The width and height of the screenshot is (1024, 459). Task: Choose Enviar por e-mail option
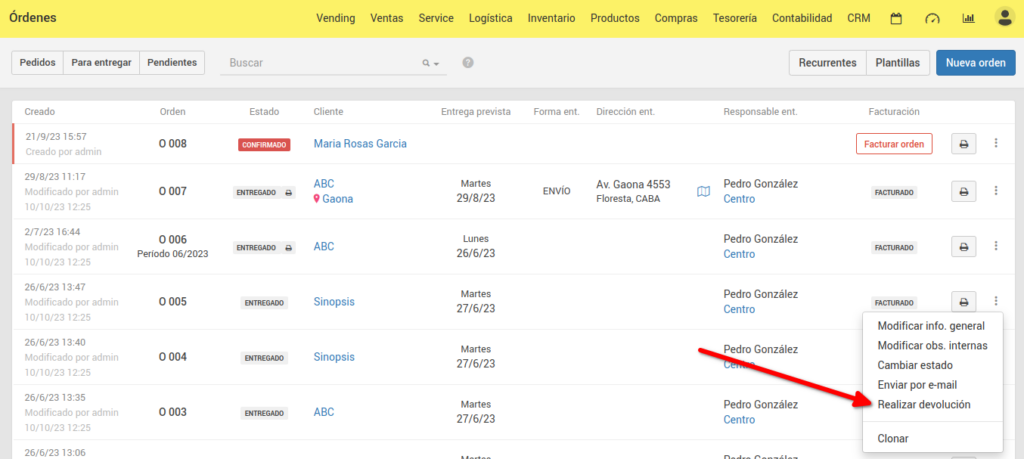[x=917, y=385]
